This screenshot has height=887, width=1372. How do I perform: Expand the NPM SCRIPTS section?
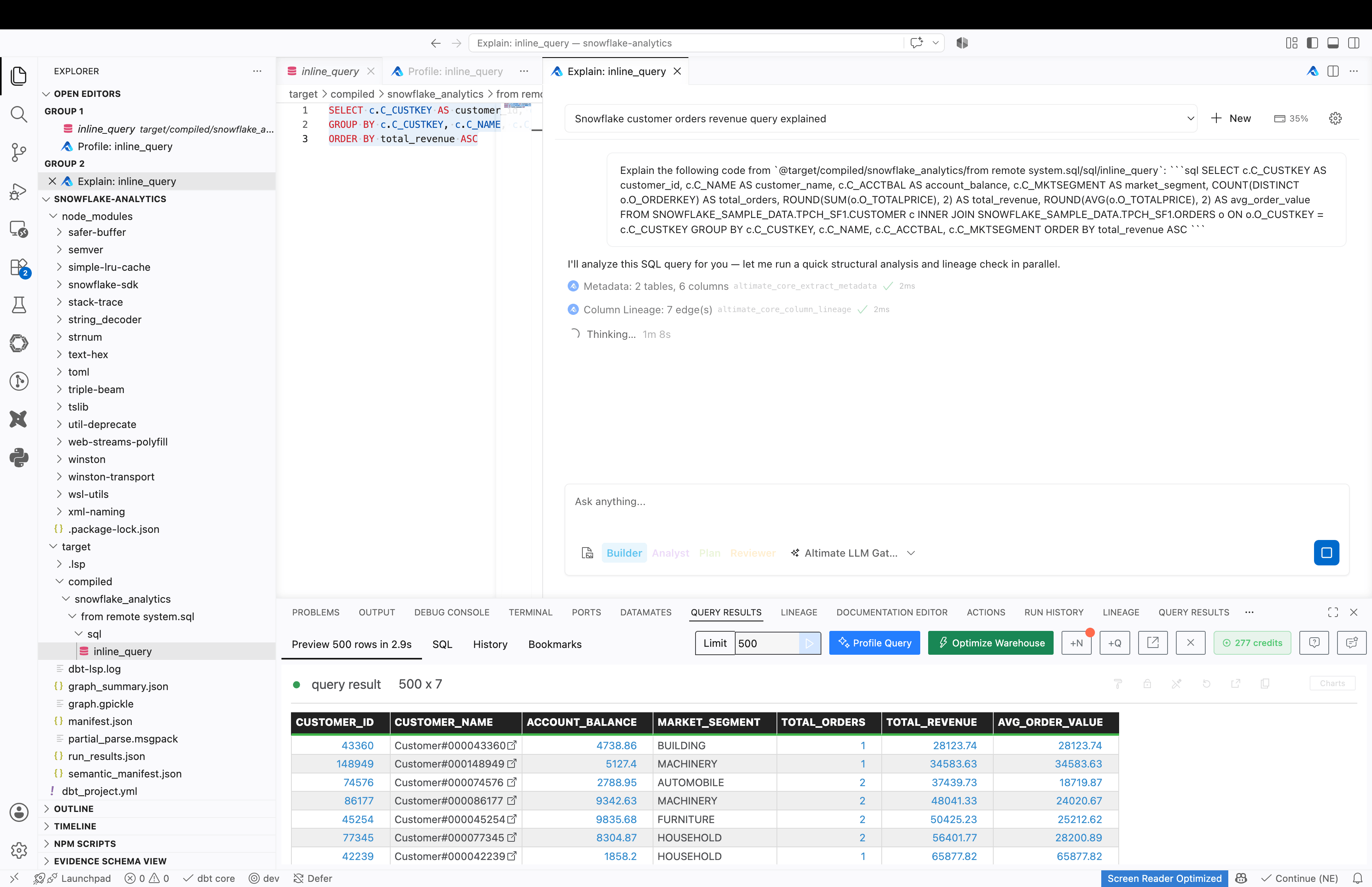(x=85, y=843)
